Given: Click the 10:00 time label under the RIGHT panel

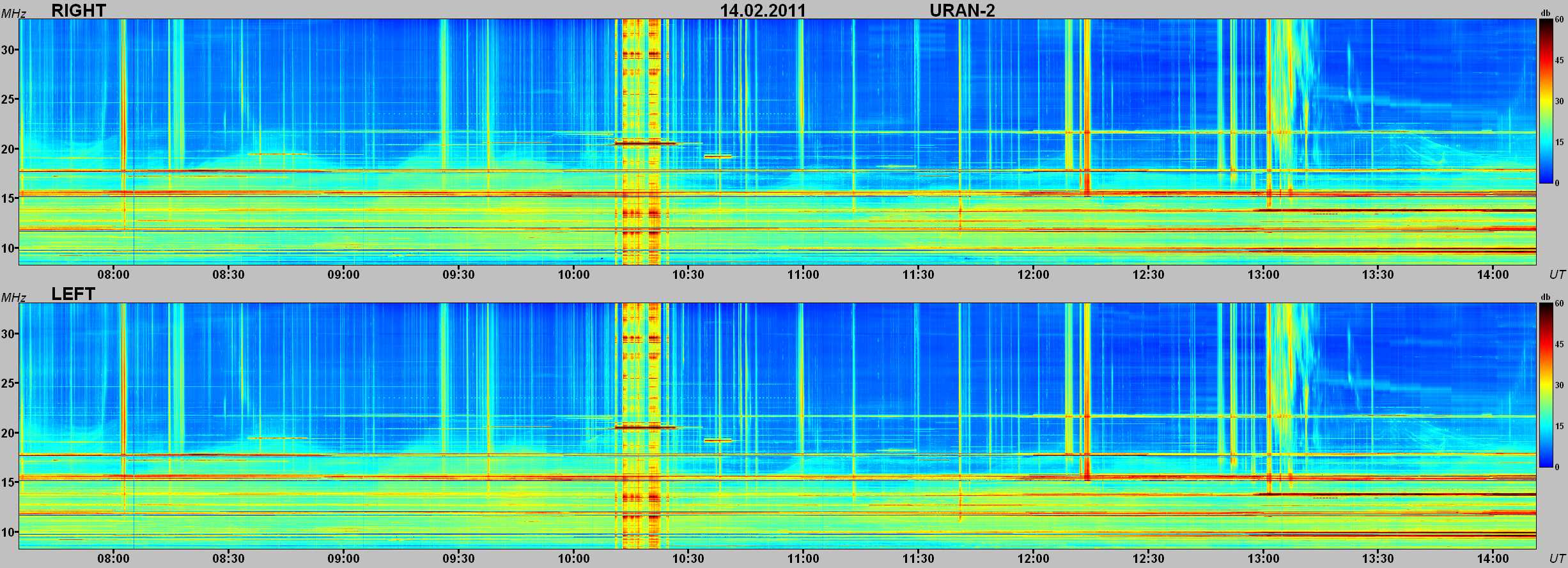Looking at the screenshot, I should [x=574, y=274].
